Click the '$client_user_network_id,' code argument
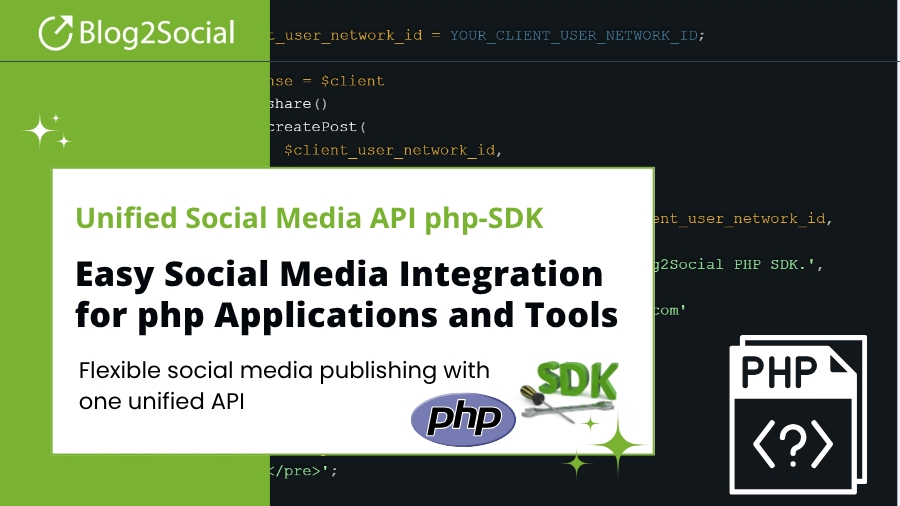Screen dimensions: 900x506 [x=393, y=150]
